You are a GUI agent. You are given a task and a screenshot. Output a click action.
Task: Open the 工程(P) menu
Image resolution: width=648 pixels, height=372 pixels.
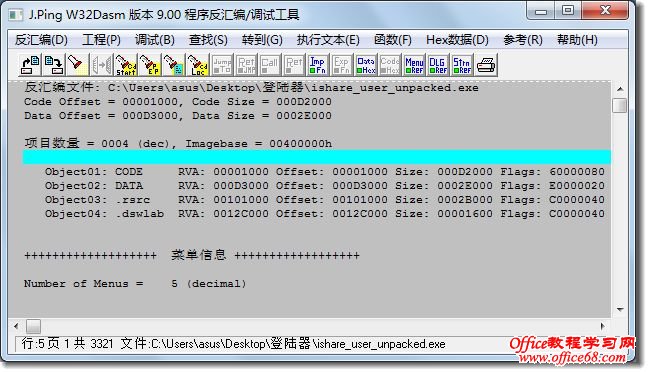101,40
